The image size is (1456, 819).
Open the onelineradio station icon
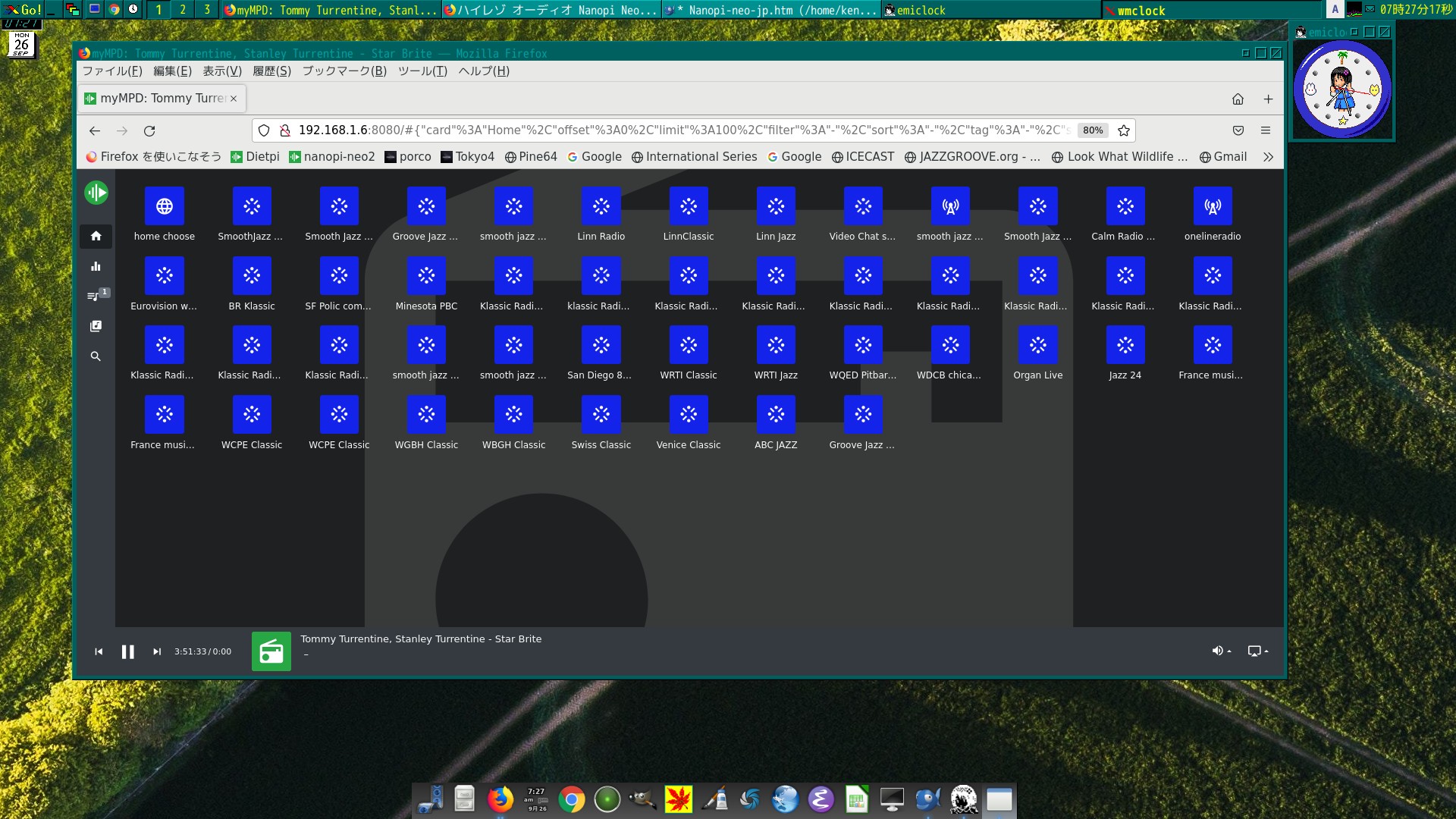point(1212,206)
